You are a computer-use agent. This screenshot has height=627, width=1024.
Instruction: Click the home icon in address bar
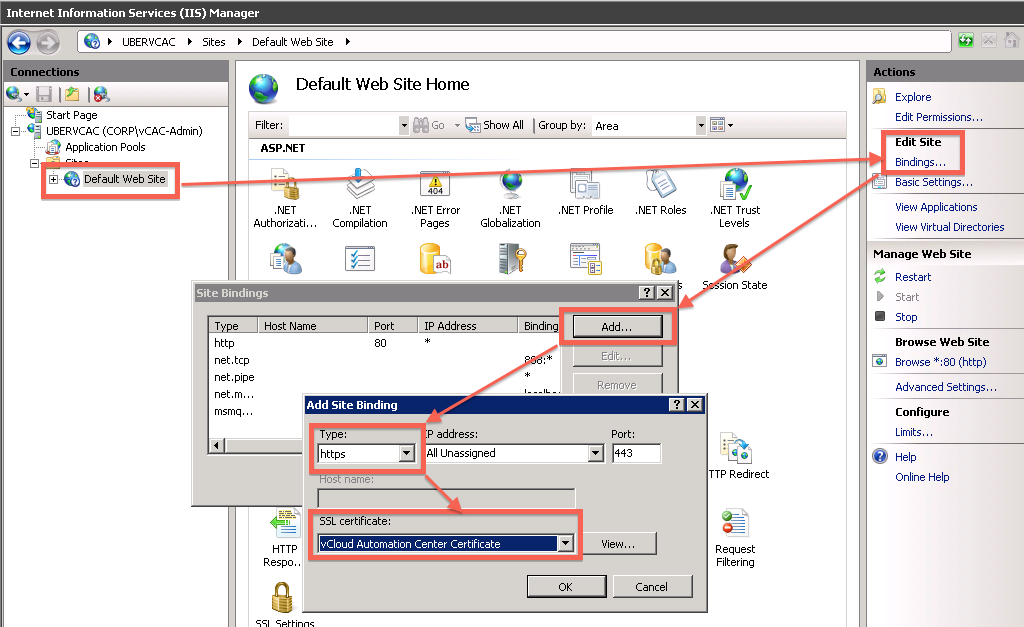[1011, 41]
